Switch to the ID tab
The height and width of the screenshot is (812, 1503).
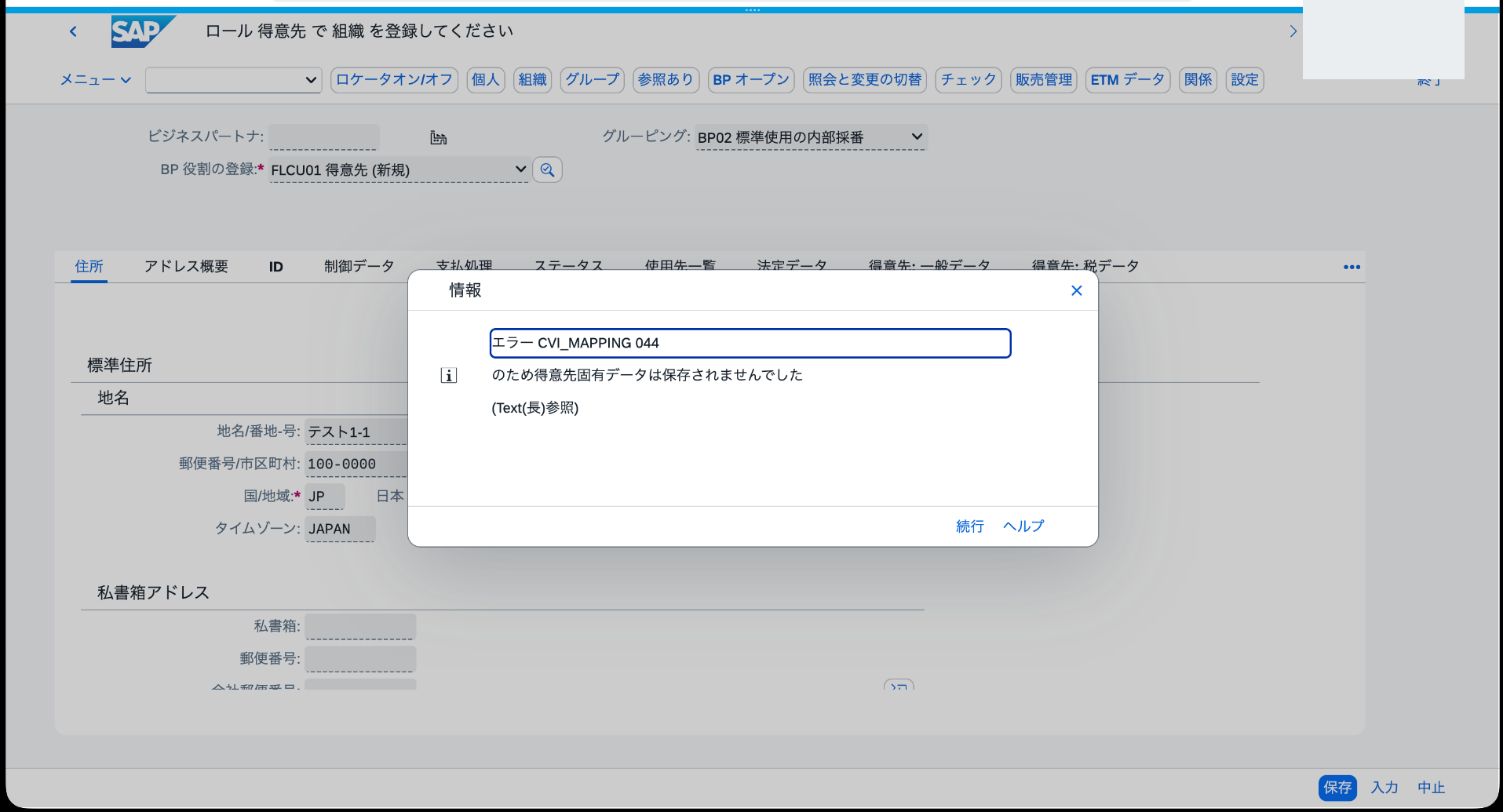[x=275, y=267]
